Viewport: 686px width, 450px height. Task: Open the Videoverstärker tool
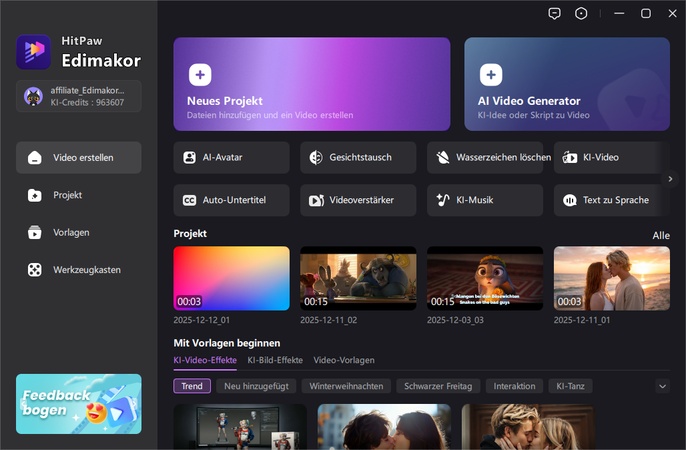pyautogui.click(x=358, y=200)
